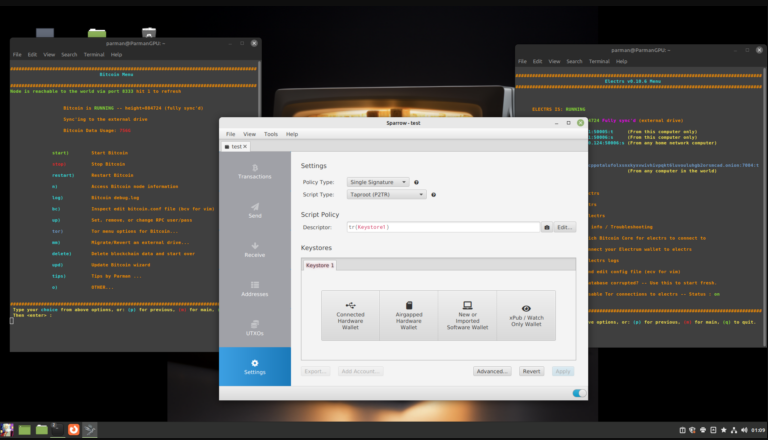The height and width of the screenshot is (440, 768).
Task: Select Airgapped Hardware Wallet option
Action: coord(408,315)
